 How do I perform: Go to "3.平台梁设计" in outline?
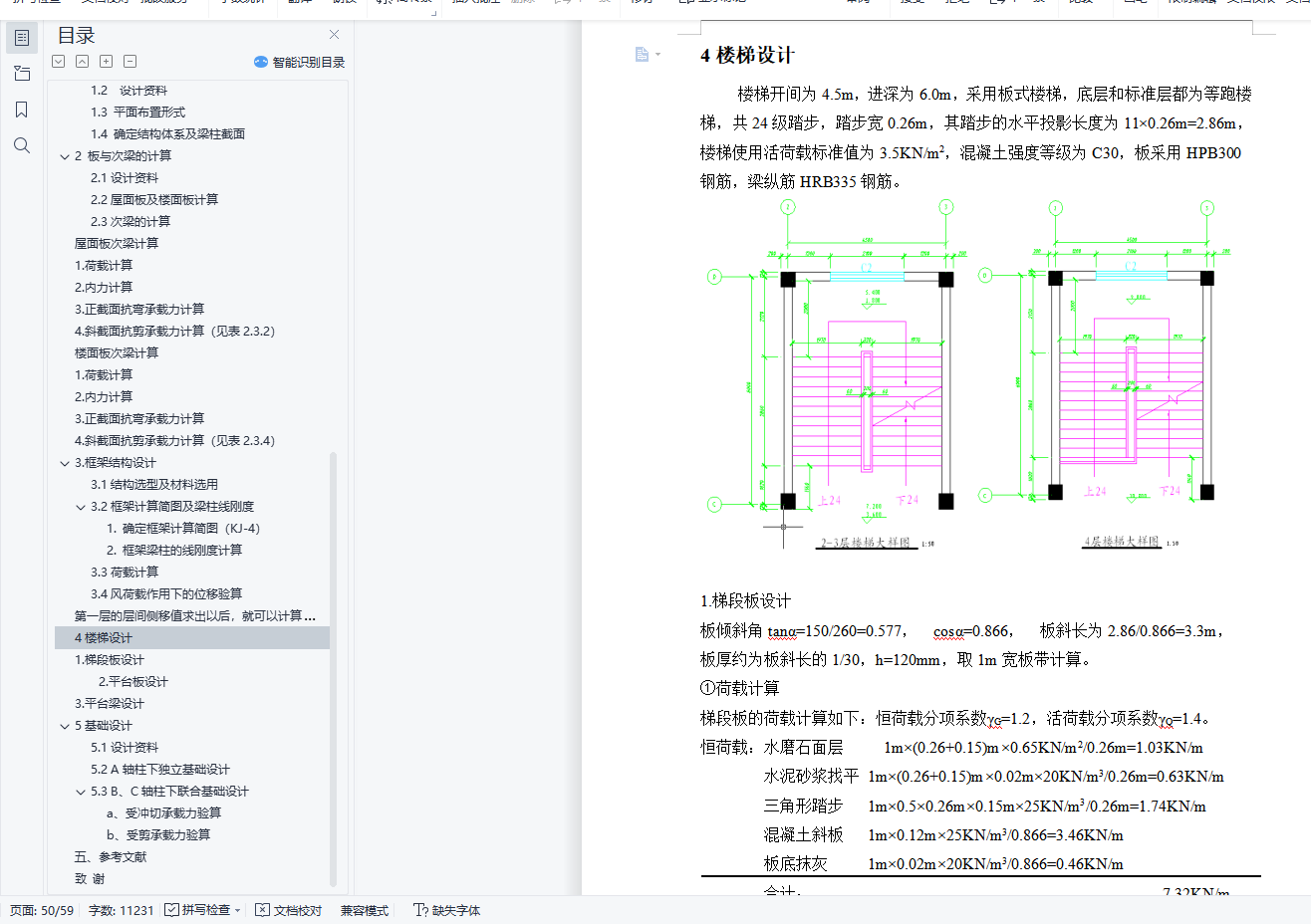110,704
